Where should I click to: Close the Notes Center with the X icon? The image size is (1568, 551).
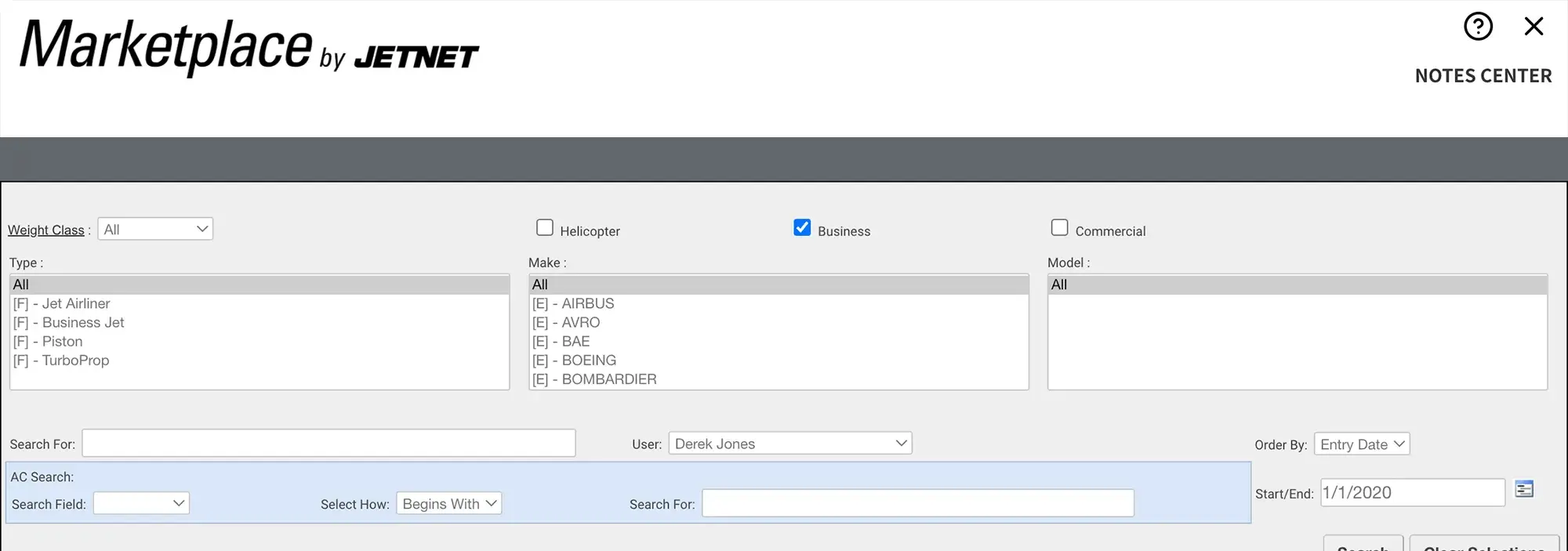coord(1534,27)
